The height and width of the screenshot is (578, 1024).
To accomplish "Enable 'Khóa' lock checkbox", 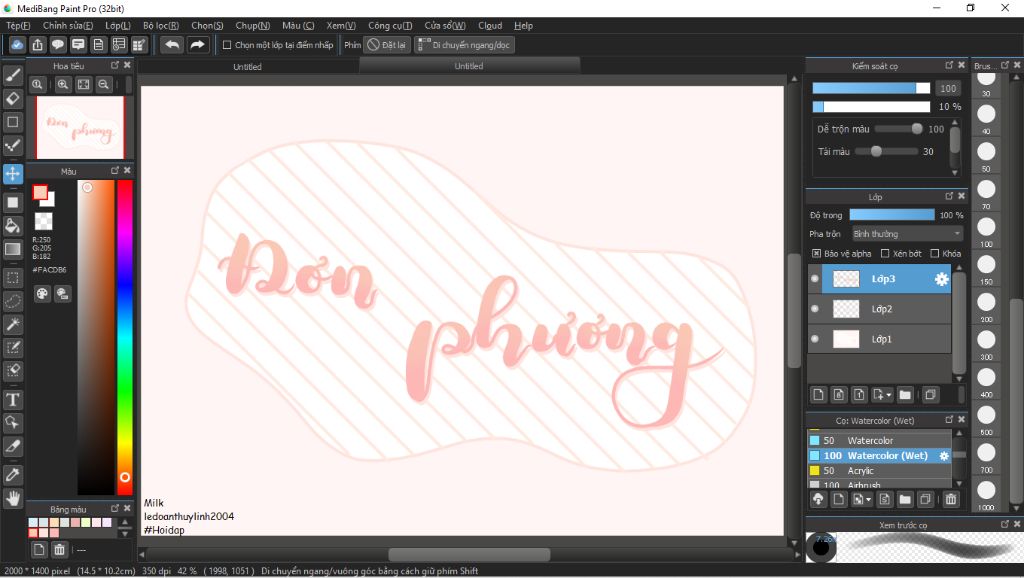I will 935,253.
